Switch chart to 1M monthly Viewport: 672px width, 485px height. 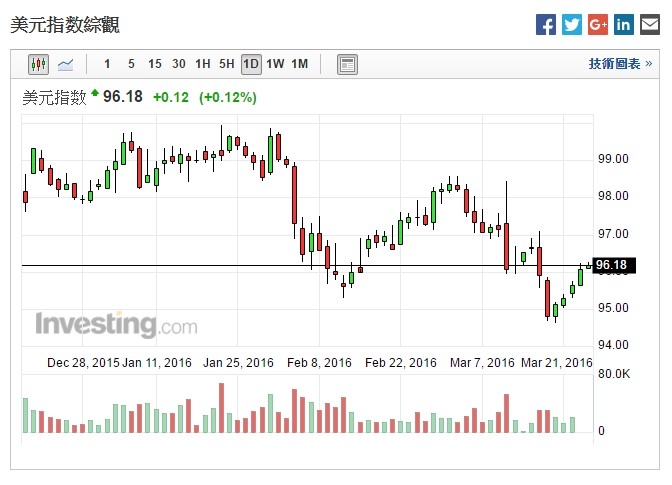point(299,64)
